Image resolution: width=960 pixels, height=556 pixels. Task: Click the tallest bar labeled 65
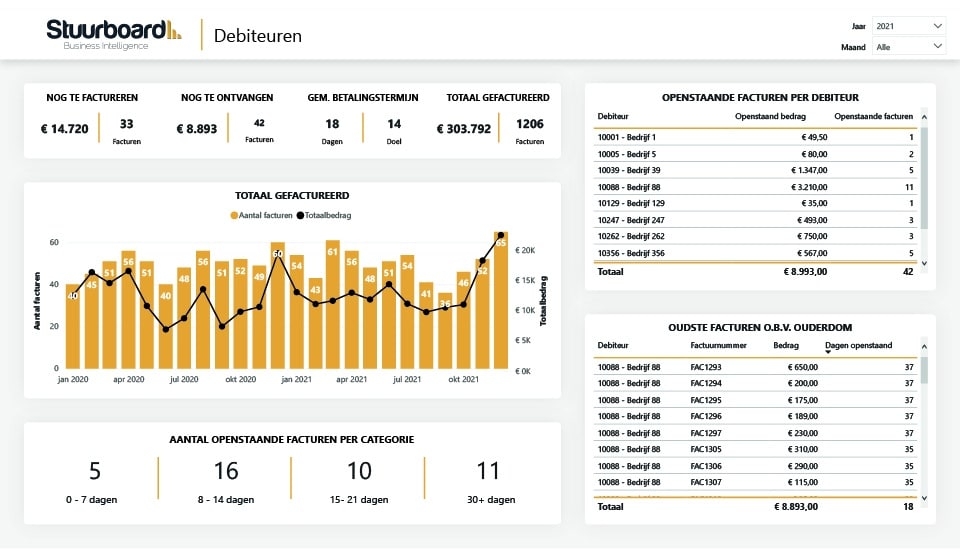[501, 300]
